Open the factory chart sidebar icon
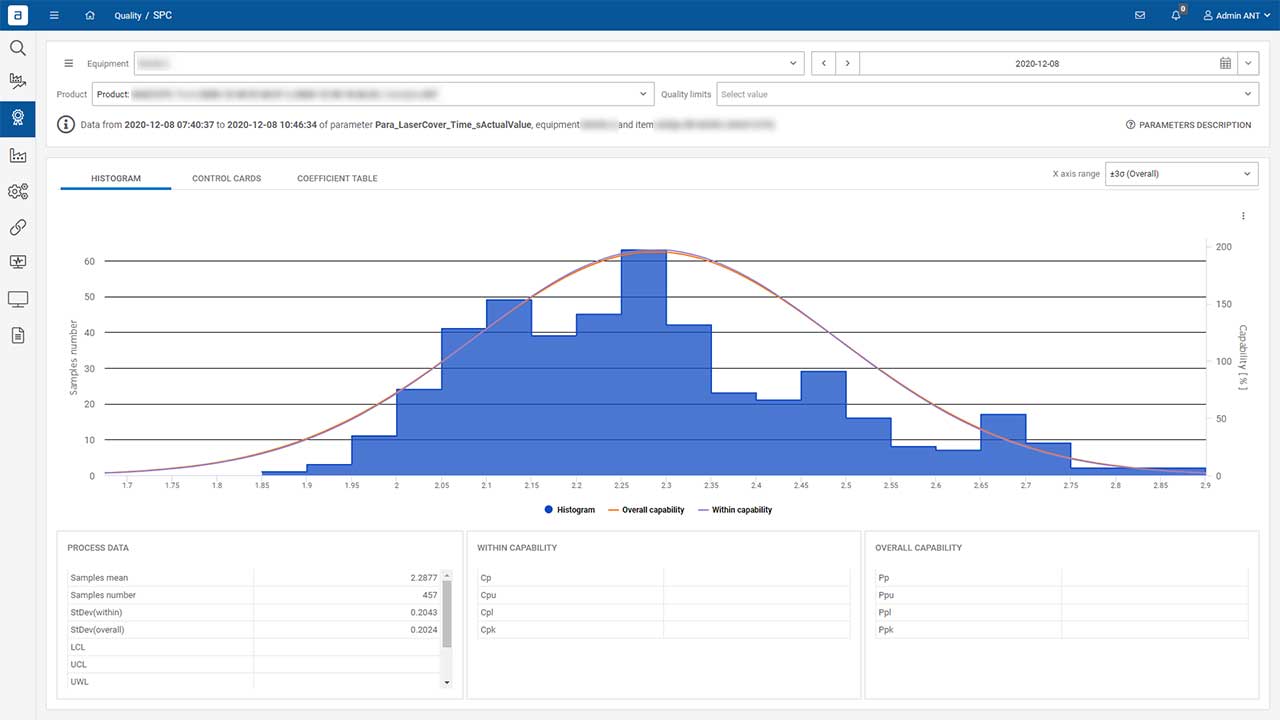1280x720 pixels. (17, 155)
